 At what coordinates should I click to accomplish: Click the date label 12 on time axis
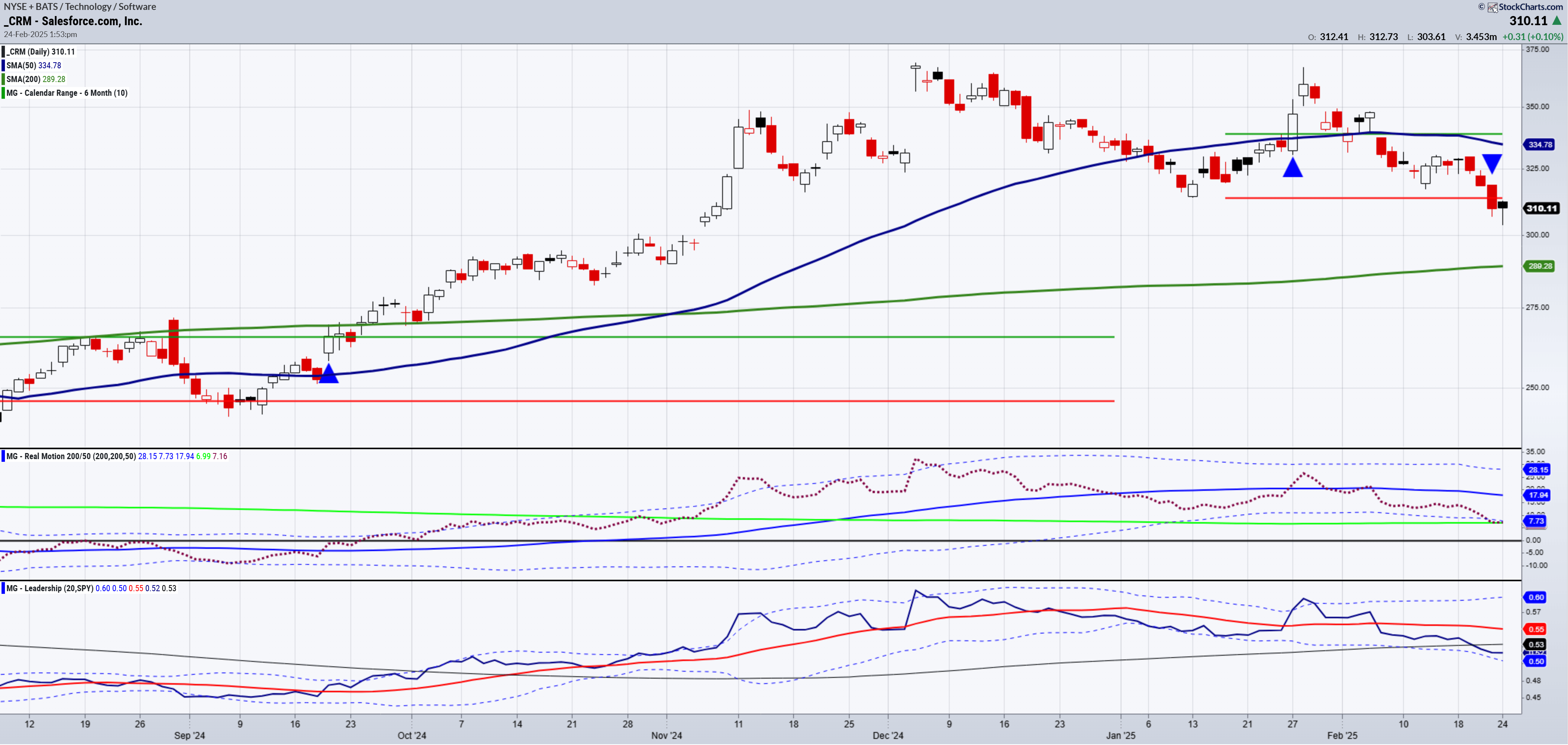[x=29, y=724]
